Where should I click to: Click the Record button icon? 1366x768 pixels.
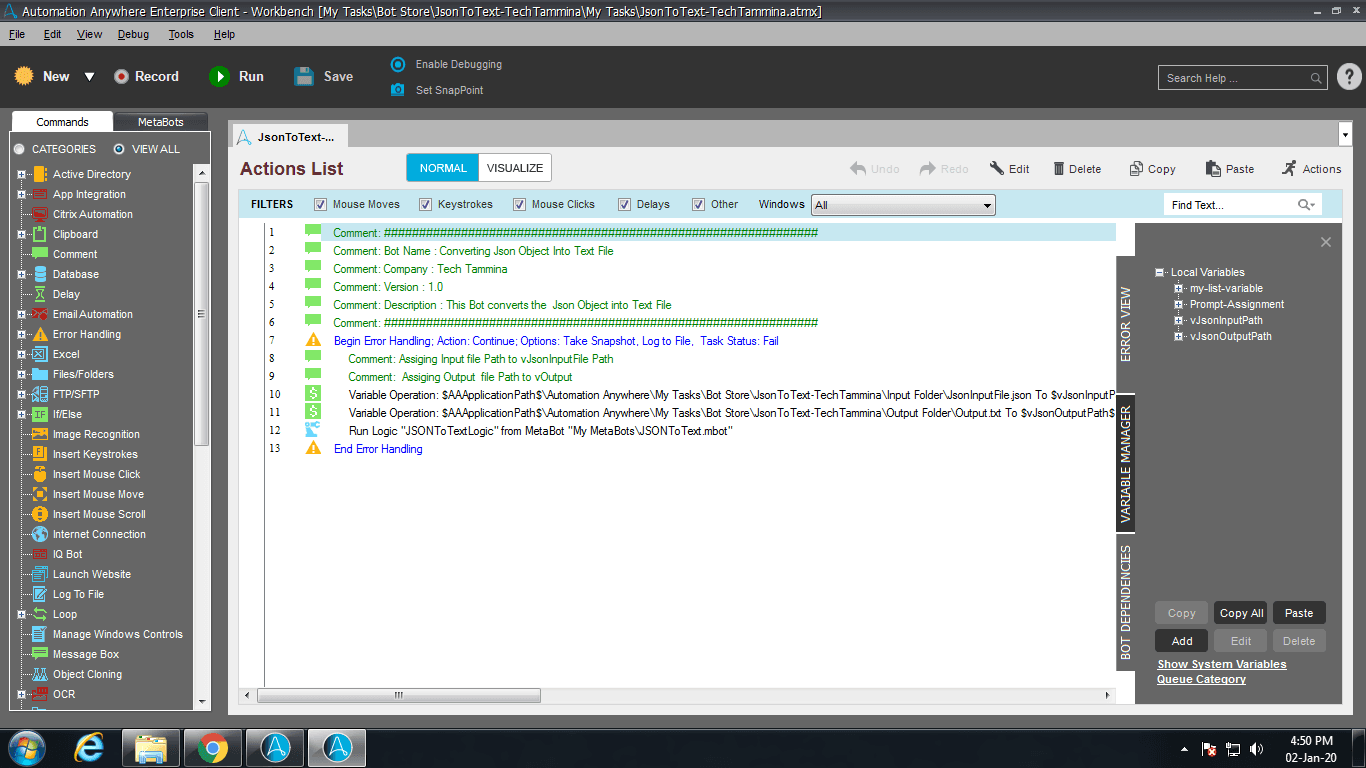pos(121,76)
